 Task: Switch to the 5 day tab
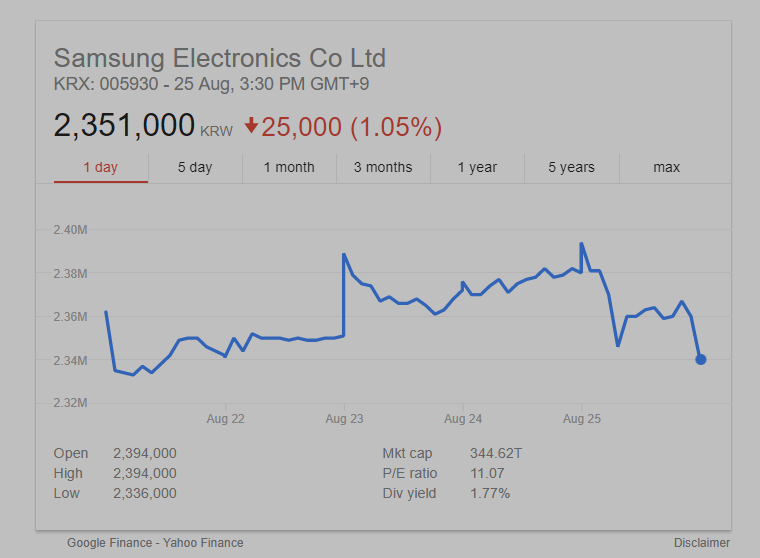[x=195, y=167]
